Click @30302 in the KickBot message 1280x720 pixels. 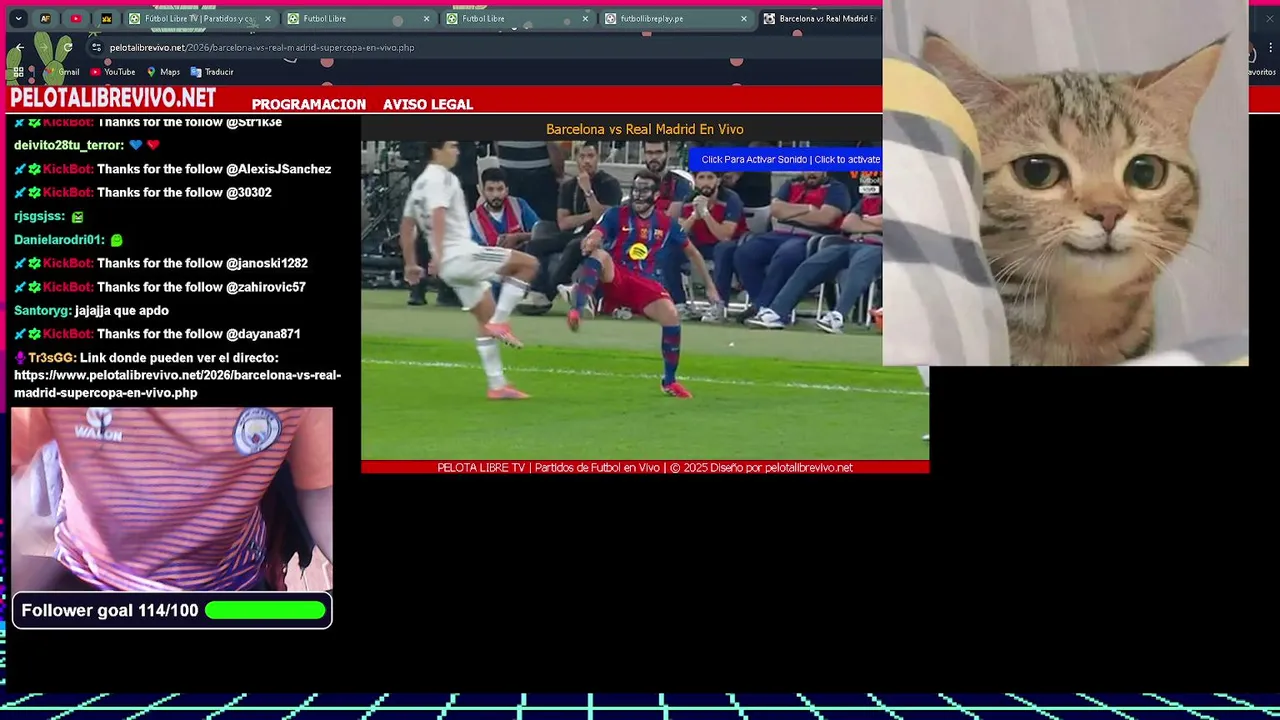click(249, 193)
